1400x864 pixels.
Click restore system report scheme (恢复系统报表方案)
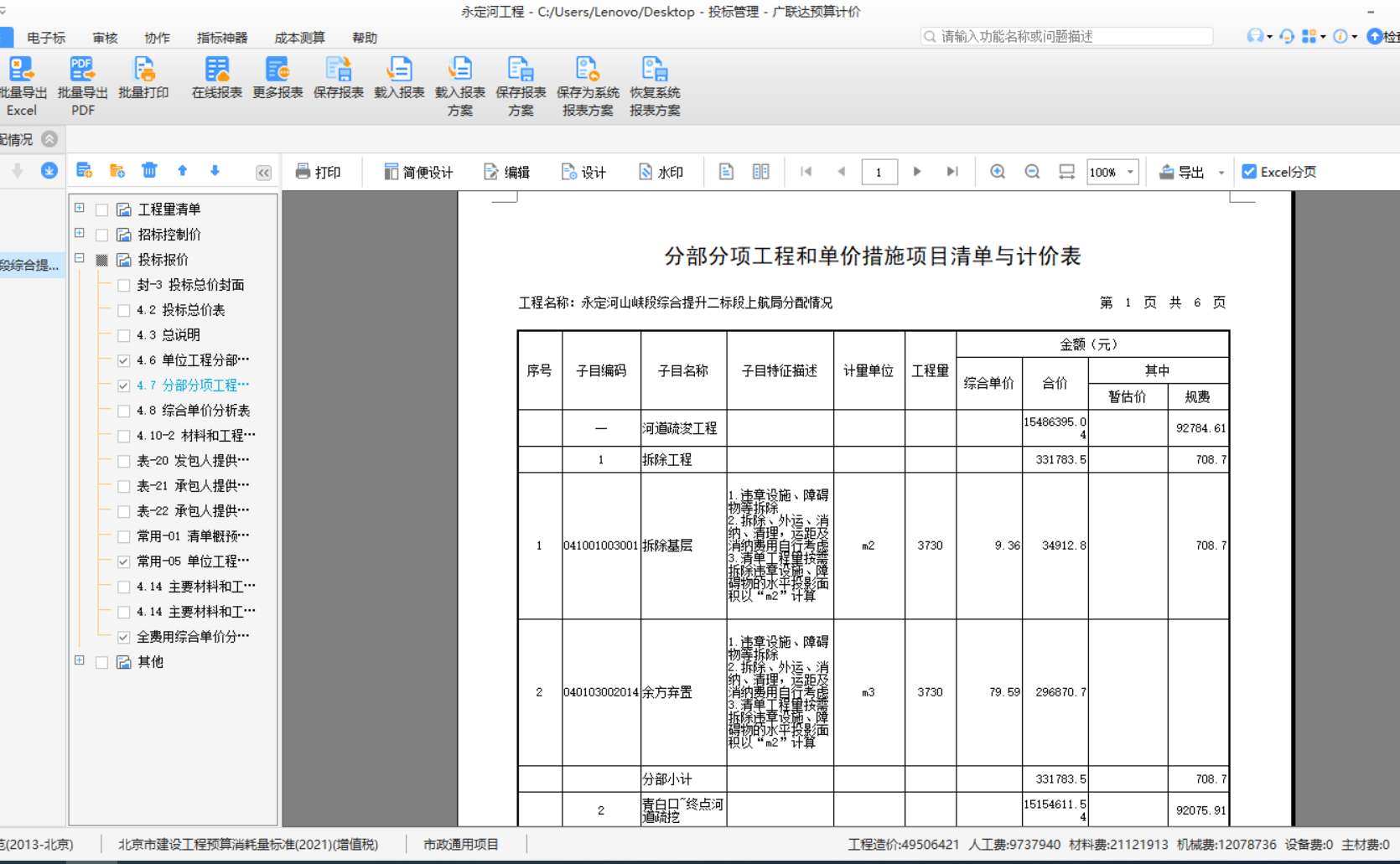(655, 86)
